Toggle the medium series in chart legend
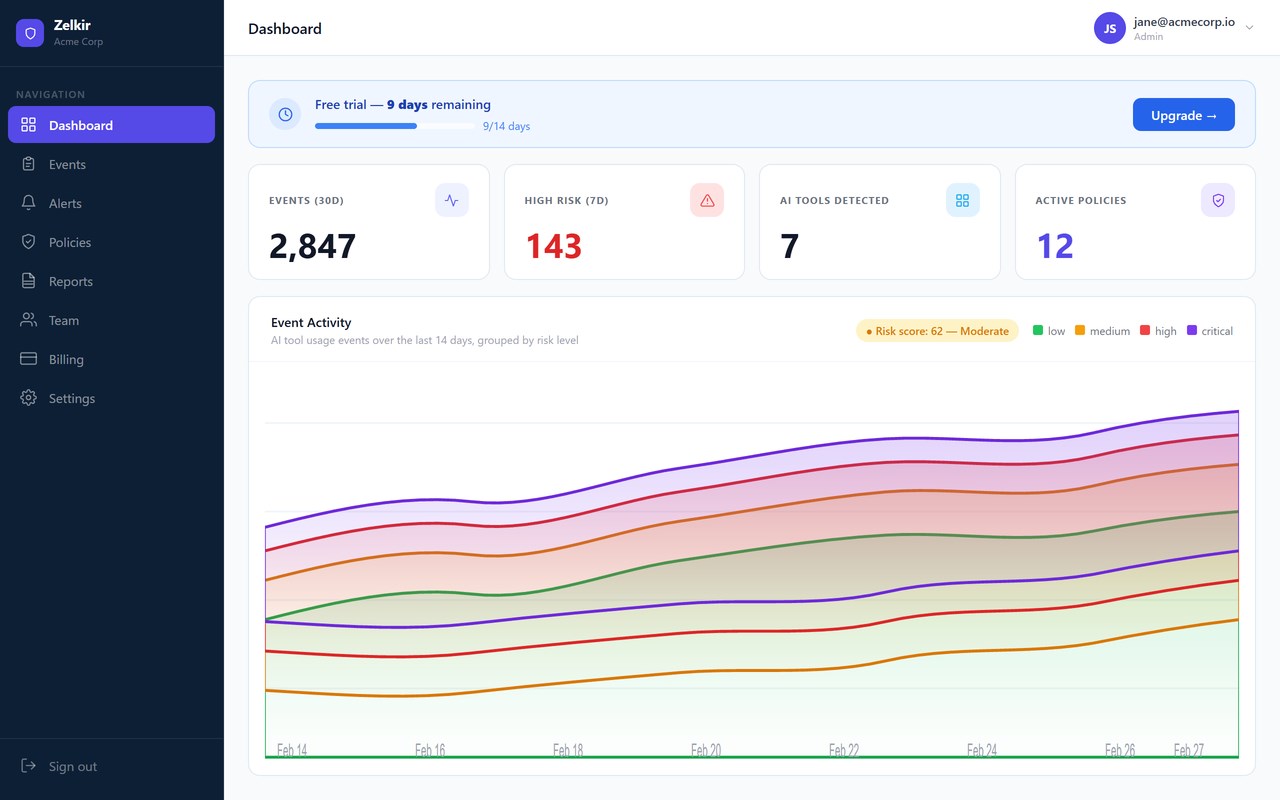The image size is (1280, 800). [1102, 331]
